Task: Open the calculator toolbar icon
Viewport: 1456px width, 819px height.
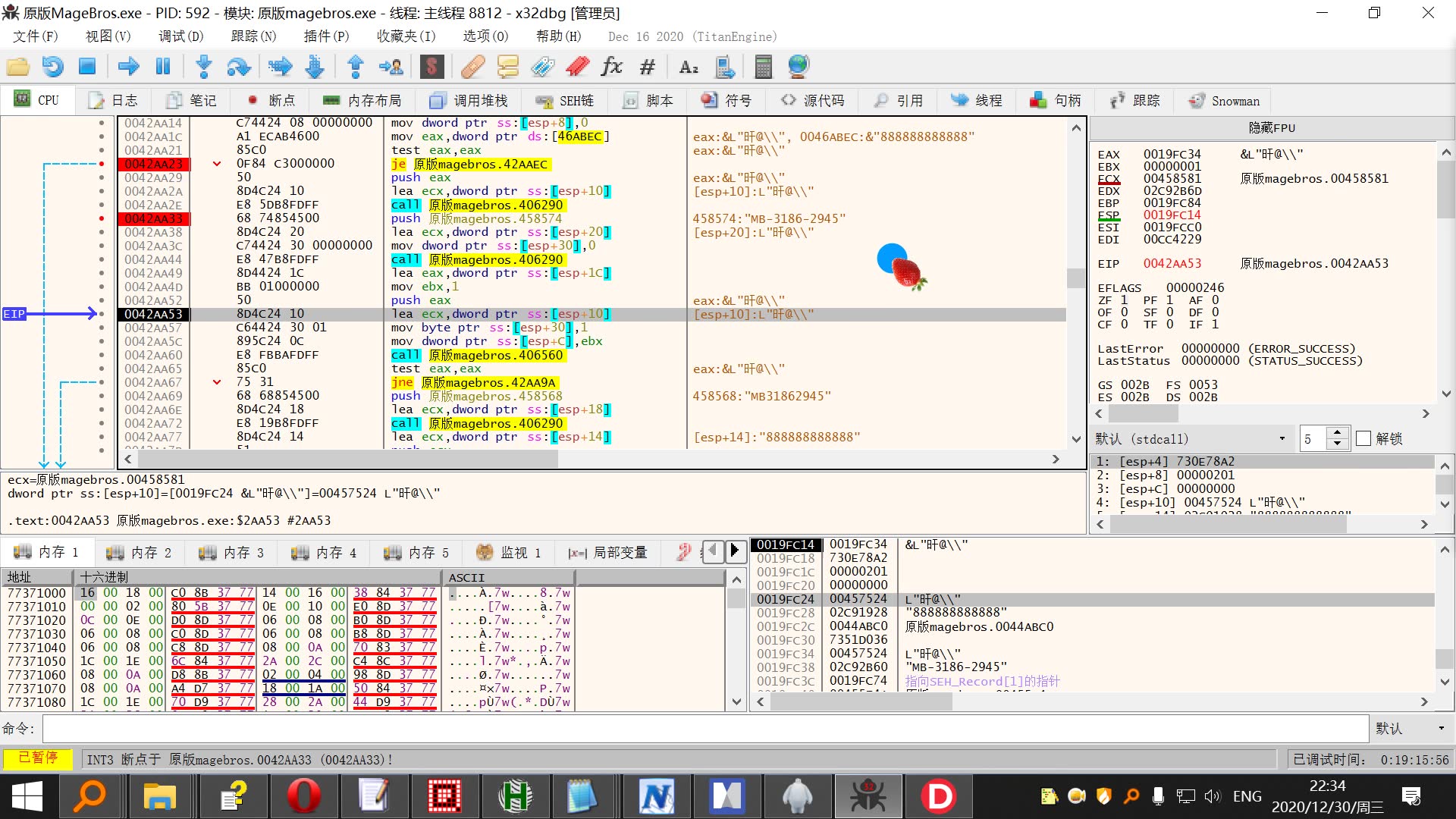Action: tap(763, 67)
